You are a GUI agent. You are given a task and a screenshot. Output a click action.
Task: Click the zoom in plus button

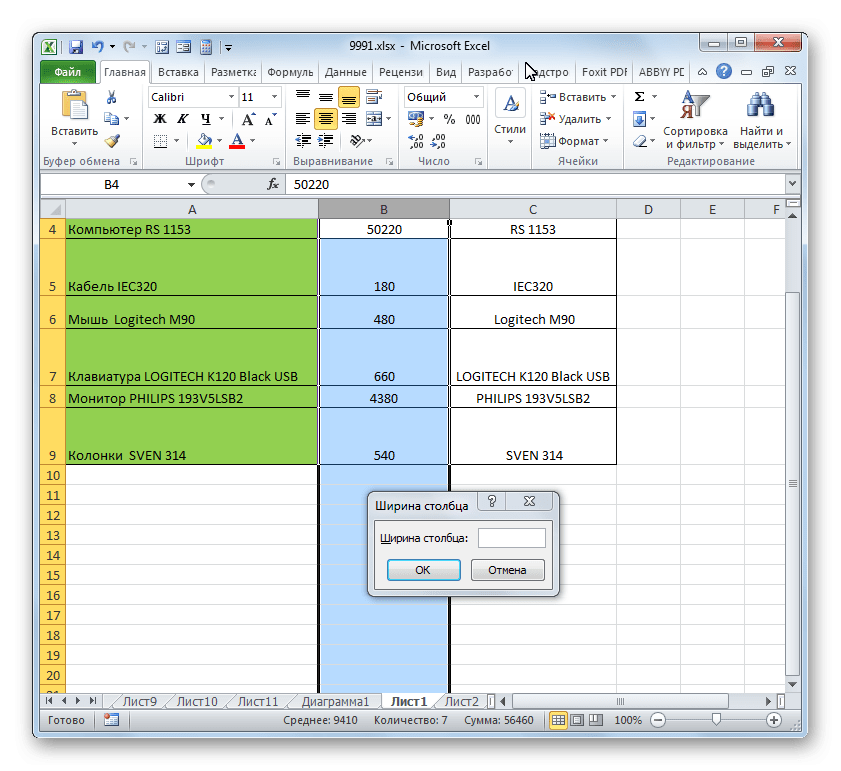[x=773, y=720]
